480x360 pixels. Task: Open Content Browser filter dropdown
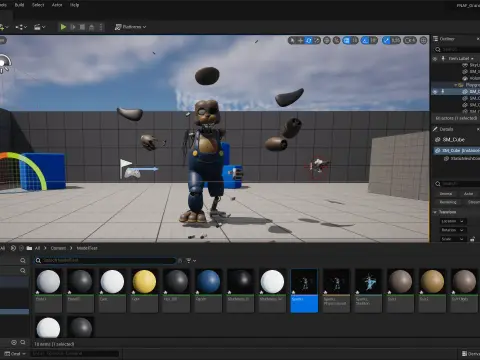(x=191, y=261)
